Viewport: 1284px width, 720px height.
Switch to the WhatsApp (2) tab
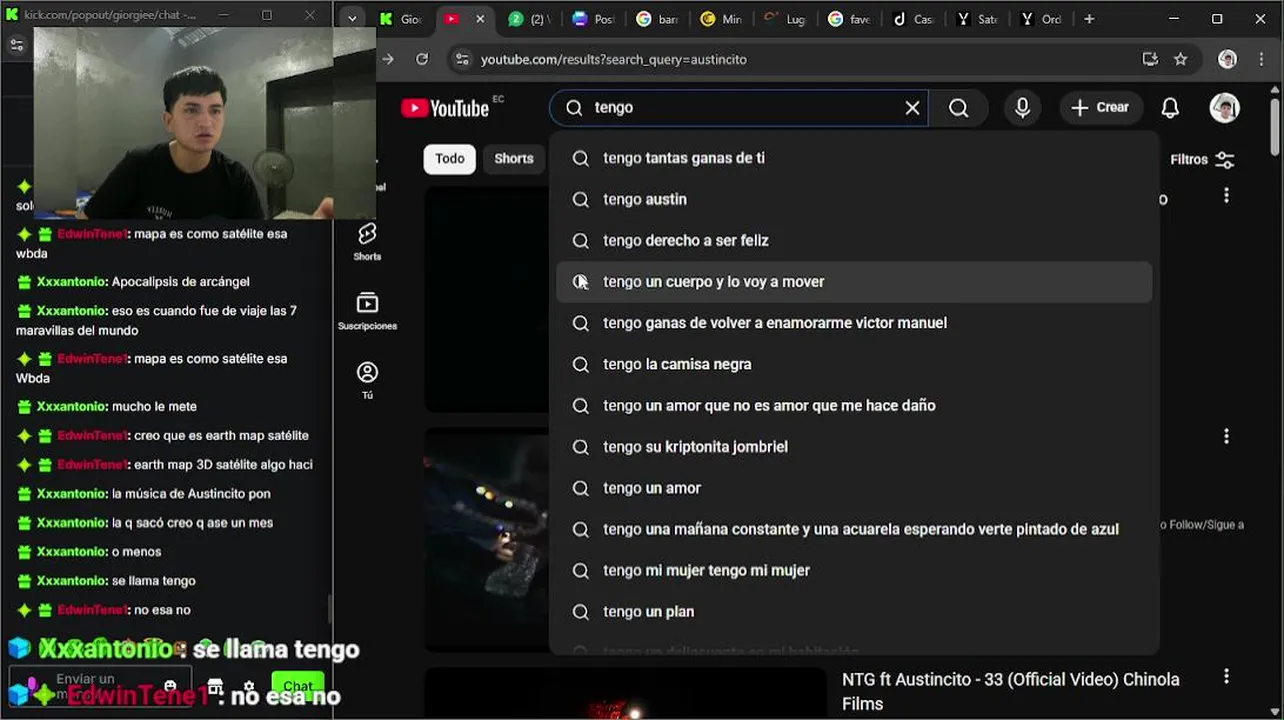click(x=531, y=19)
